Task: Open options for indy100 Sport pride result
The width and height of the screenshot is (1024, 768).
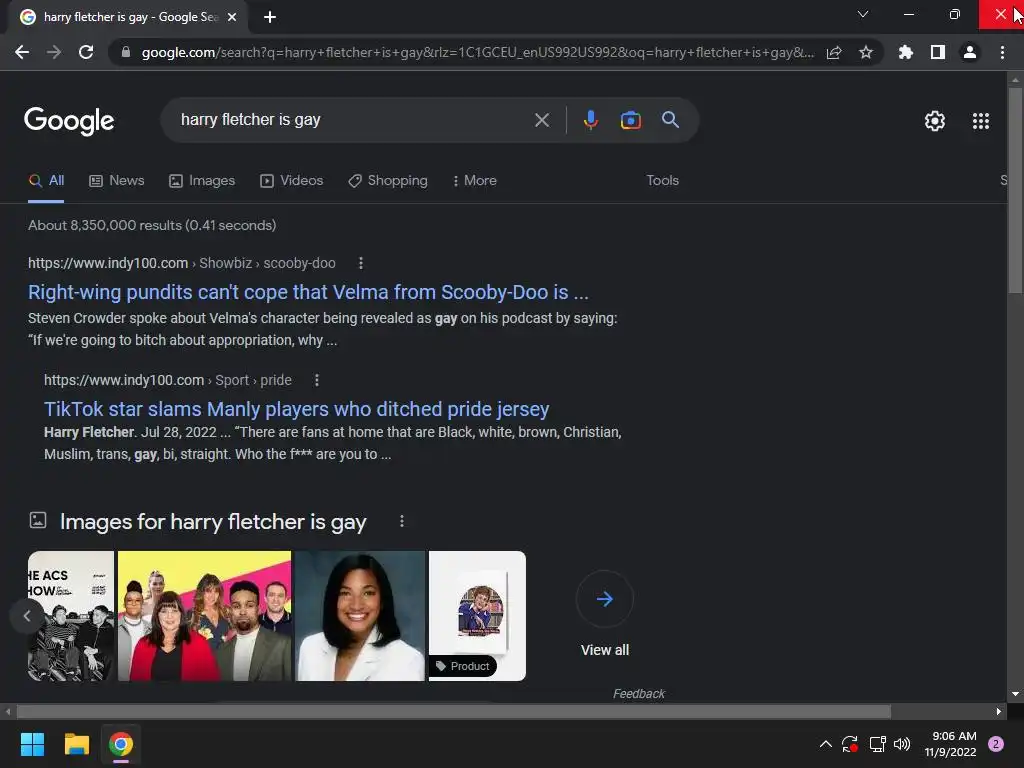Action: [x=317, y=380]
